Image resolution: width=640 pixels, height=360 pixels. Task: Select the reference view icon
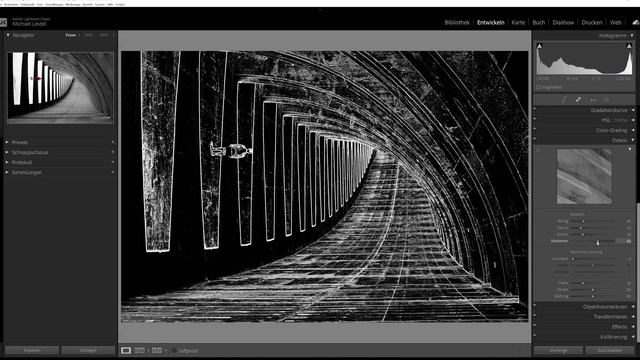click(140, 350)
